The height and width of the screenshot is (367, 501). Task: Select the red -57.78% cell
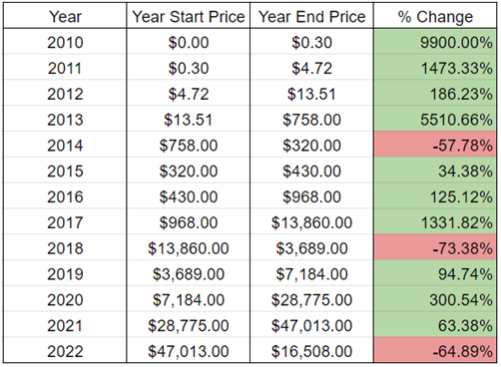click(435, 145)
